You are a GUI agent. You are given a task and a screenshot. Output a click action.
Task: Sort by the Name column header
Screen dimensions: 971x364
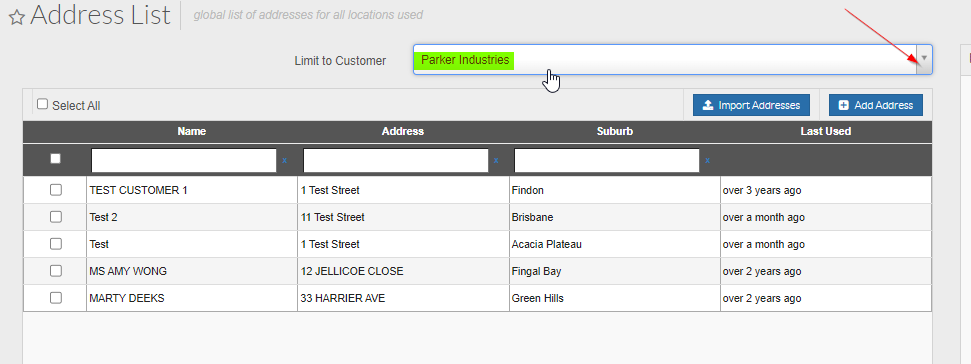tap(192, 131)
